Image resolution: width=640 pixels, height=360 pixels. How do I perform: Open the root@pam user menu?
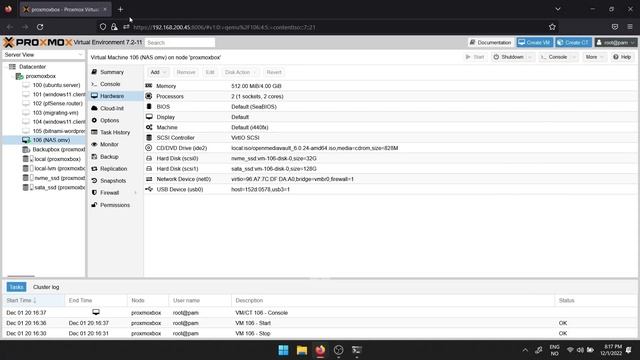tap(616, 42)
